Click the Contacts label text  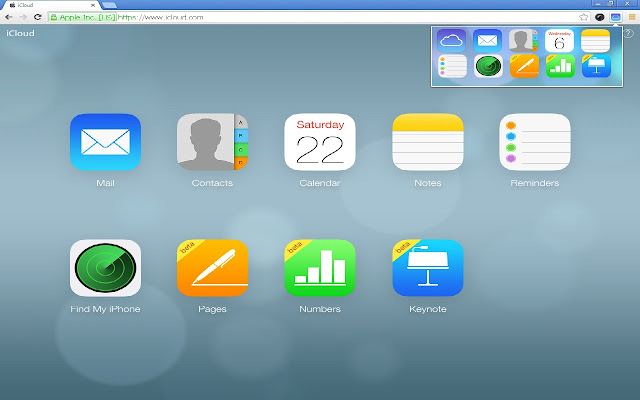pos(212,183)
